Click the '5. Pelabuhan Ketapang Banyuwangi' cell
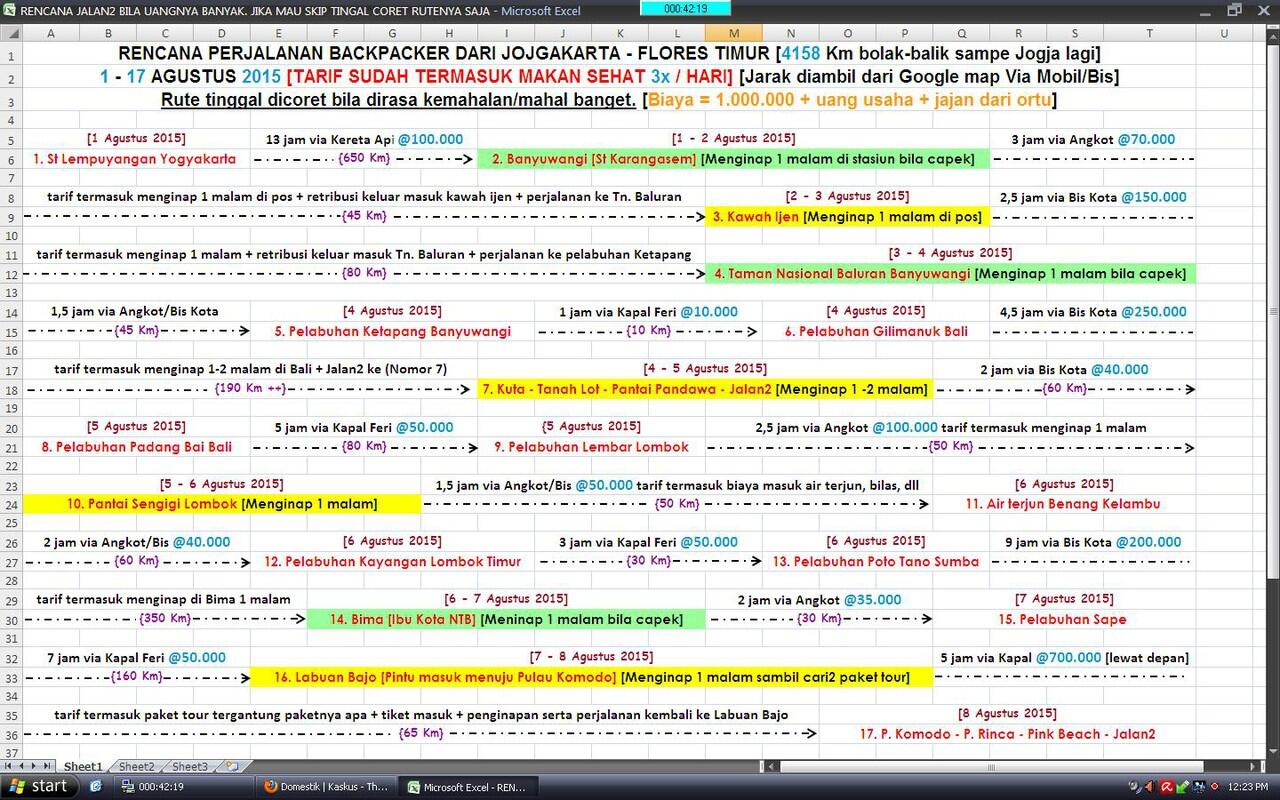The width and height of the screenshot is (1280, 800). tap(392, 332)
